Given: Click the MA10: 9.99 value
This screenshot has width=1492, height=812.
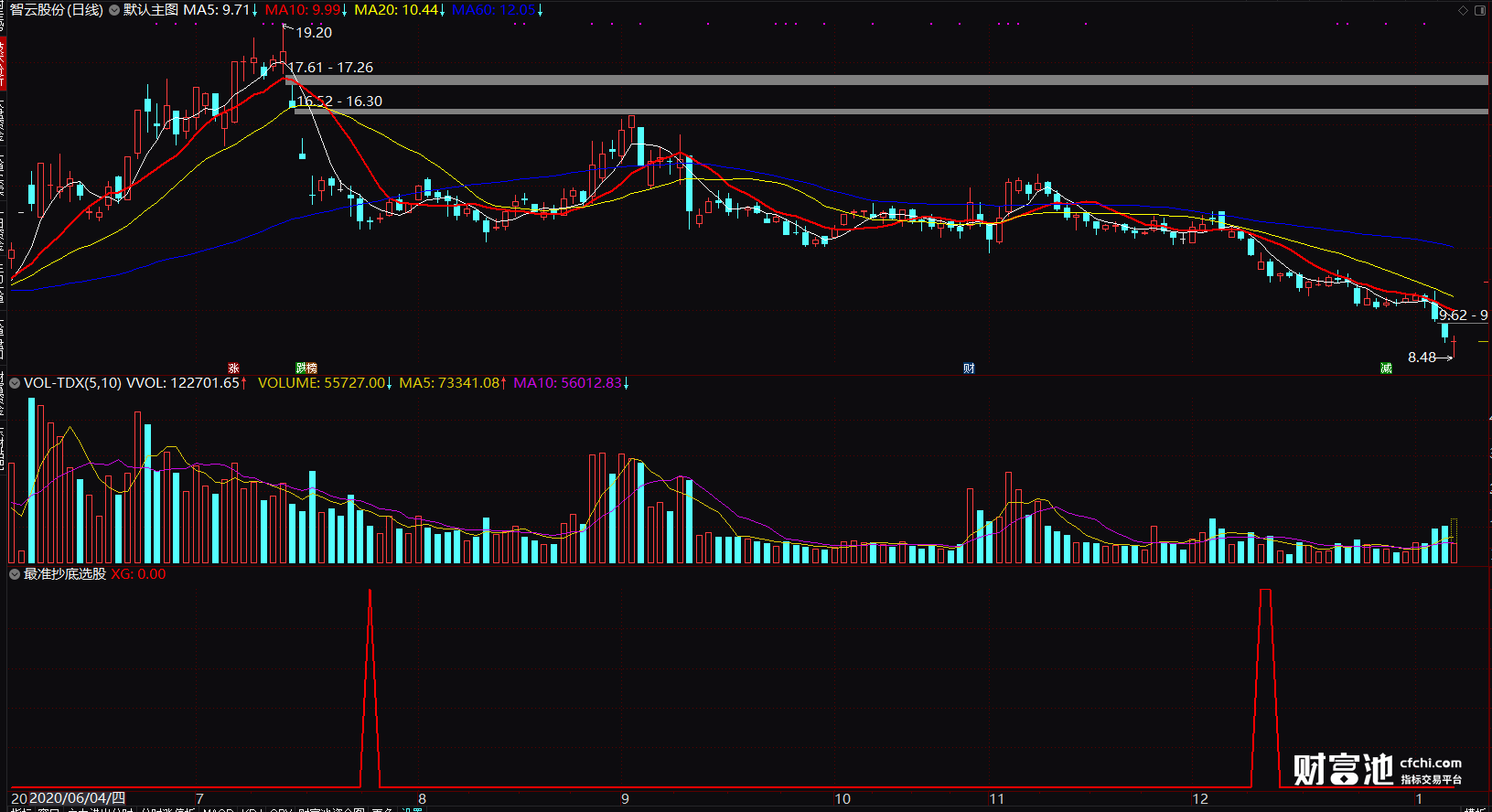Looking at the screenshot, I should [305, 10].
